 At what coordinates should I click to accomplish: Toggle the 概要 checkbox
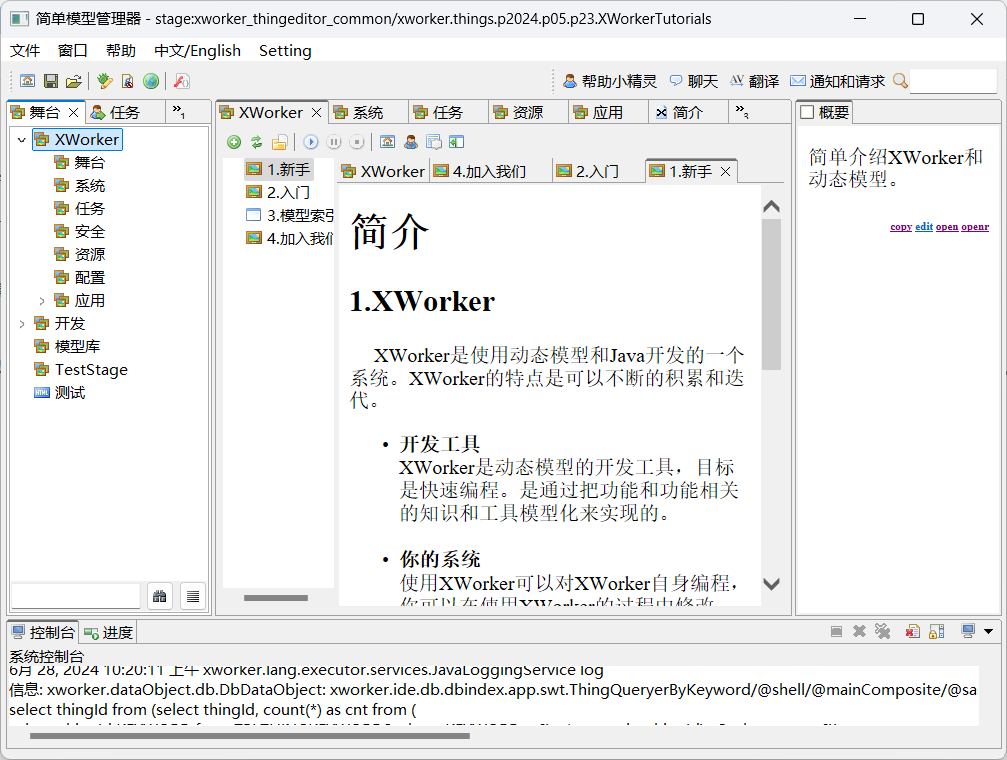click(x=807, y=112)
